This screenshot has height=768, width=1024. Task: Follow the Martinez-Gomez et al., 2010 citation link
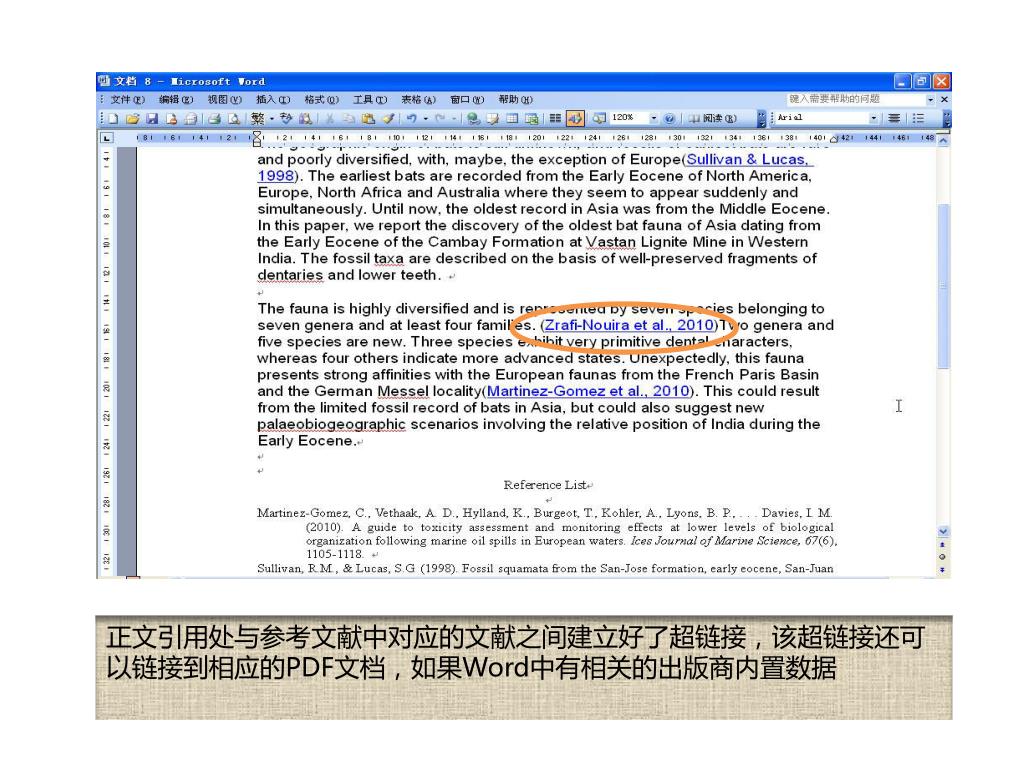588,391
